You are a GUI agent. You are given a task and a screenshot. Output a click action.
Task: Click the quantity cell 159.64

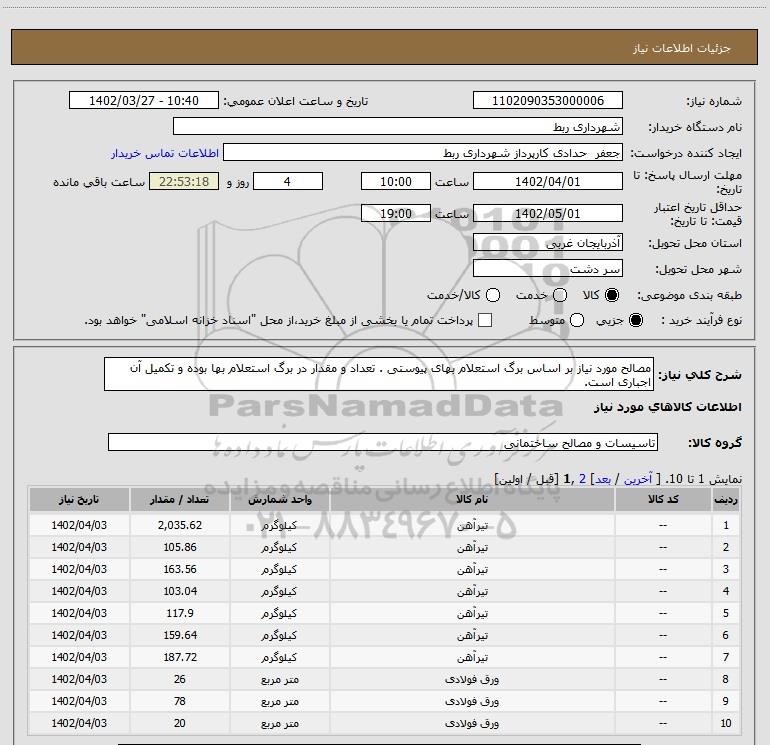click(x=180, y=635)
